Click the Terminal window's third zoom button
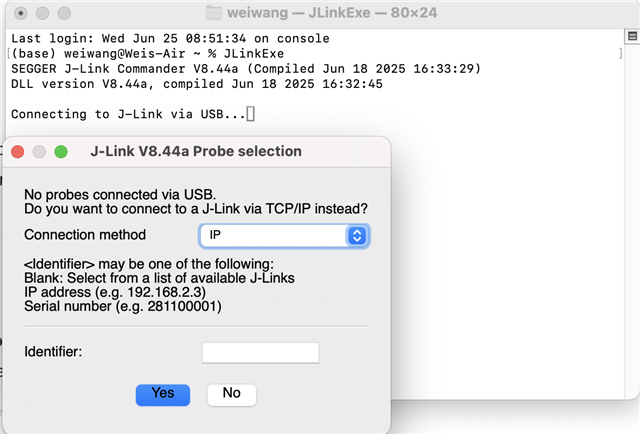Viewport: 640px width, 434px height. (64, 13)
